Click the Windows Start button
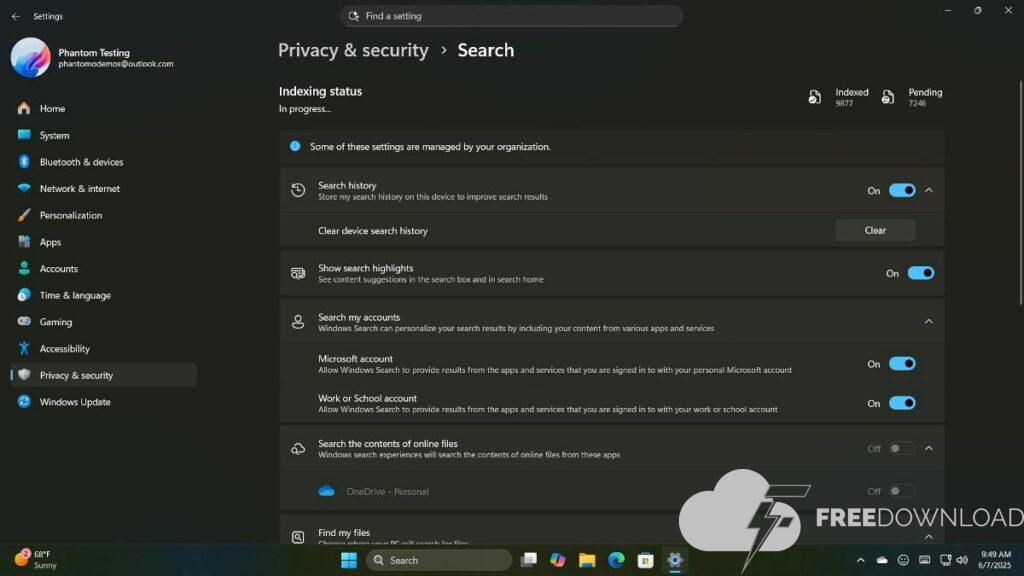Viewport: 1024px width, 576px height. coord(349,560)
